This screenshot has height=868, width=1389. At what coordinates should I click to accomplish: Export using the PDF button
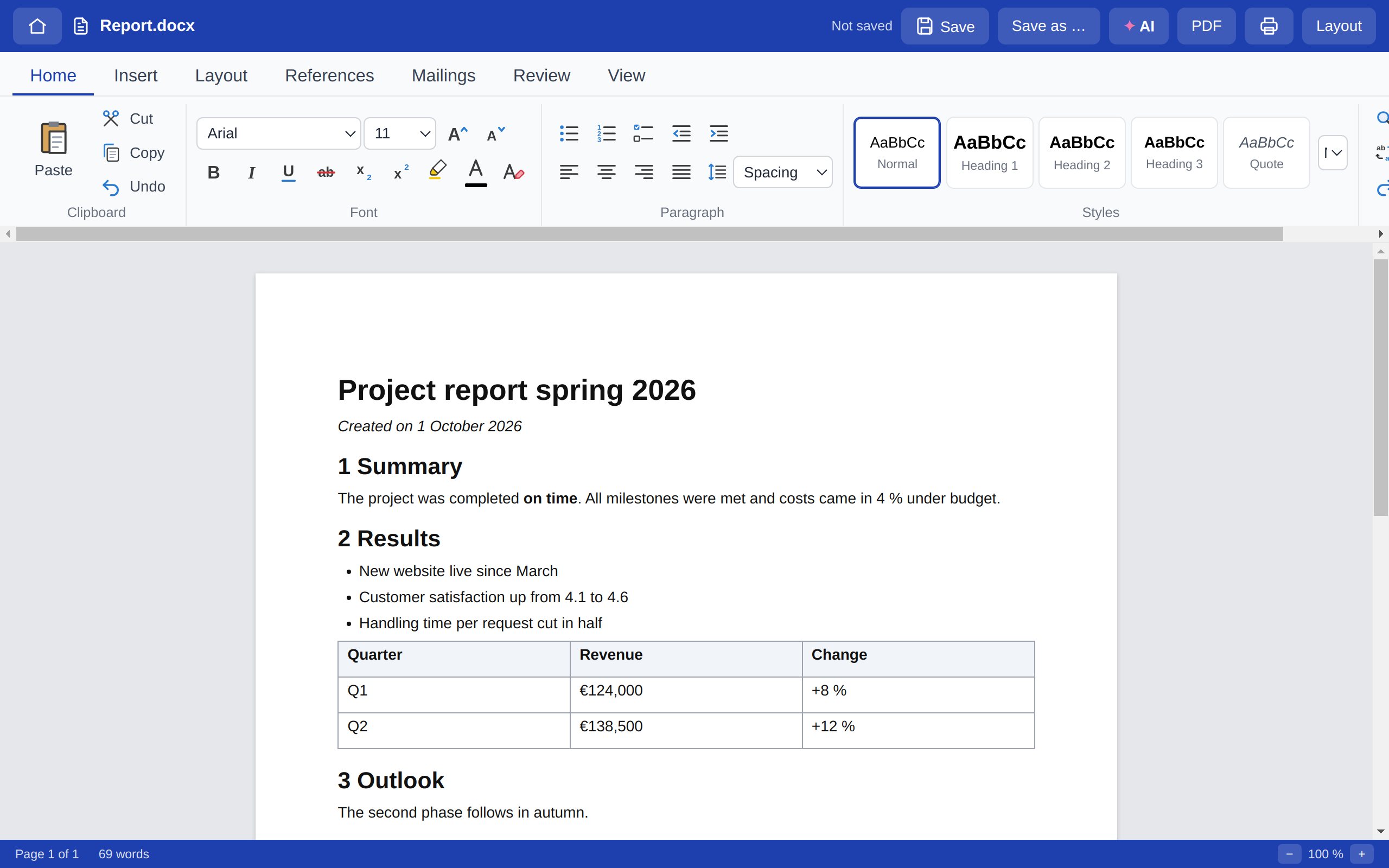click(x=1207, y=26)
